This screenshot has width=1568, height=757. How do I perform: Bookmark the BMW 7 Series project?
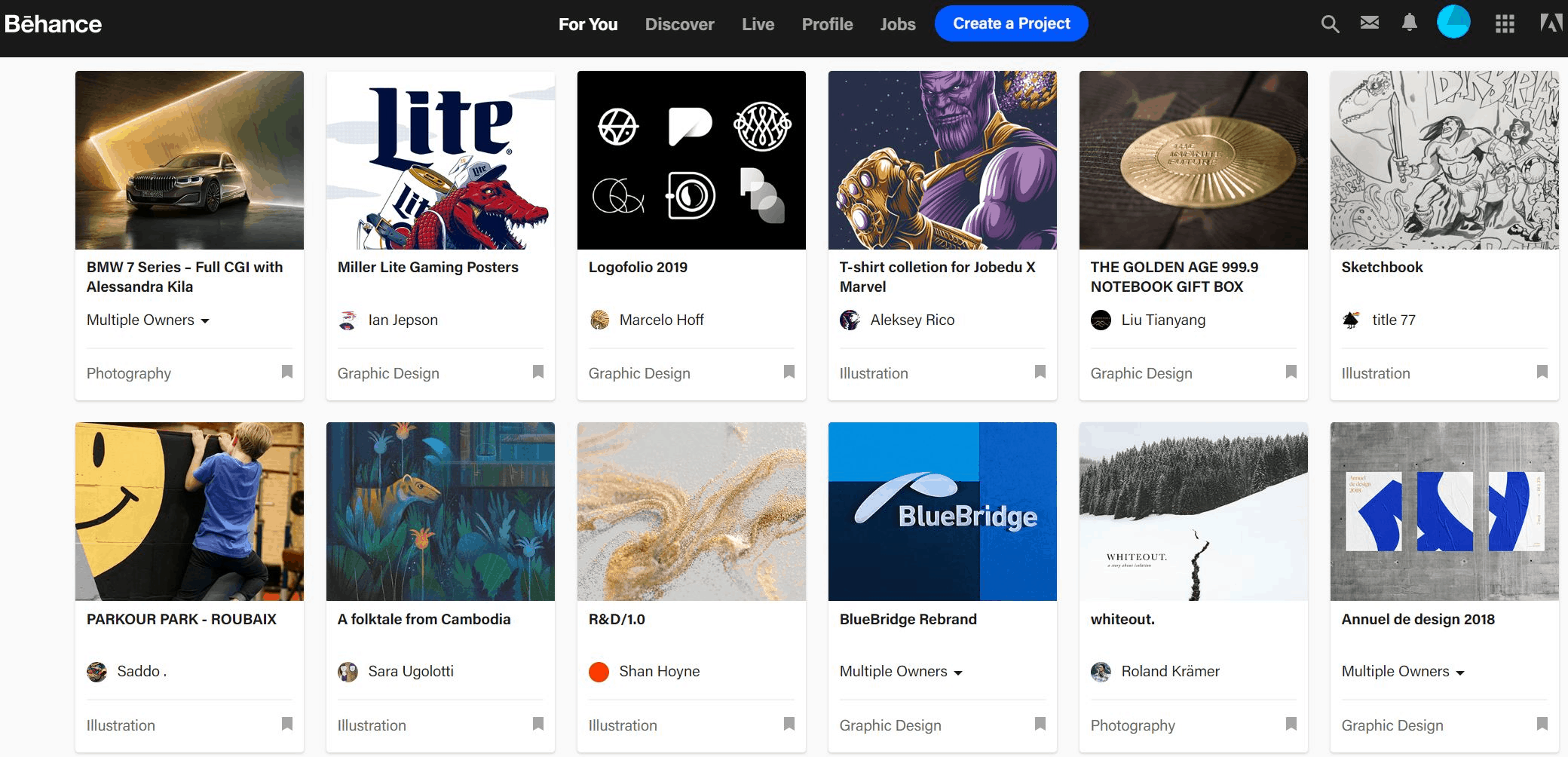[x=287, y=372]
